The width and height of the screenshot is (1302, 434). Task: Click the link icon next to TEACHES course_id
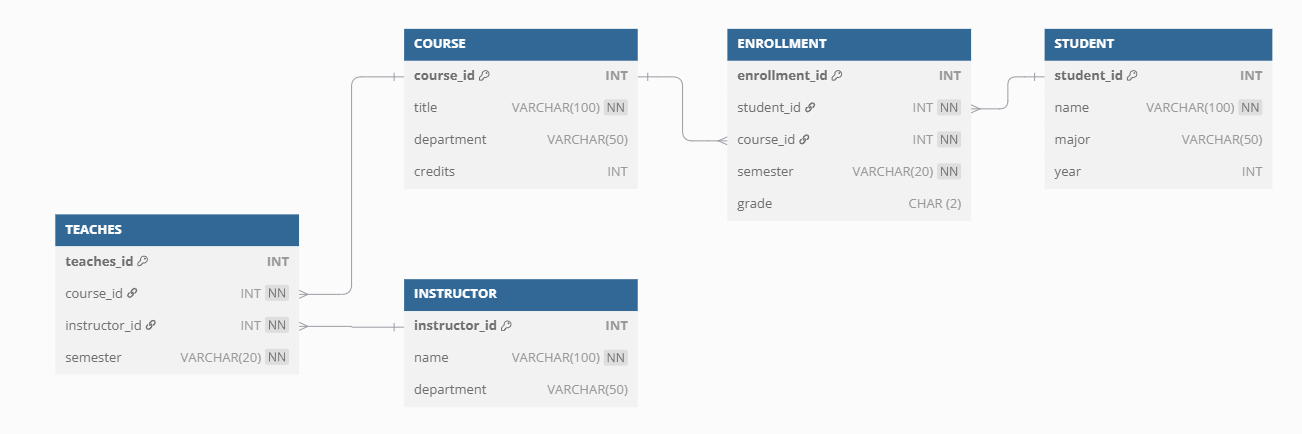pos(132,294)
